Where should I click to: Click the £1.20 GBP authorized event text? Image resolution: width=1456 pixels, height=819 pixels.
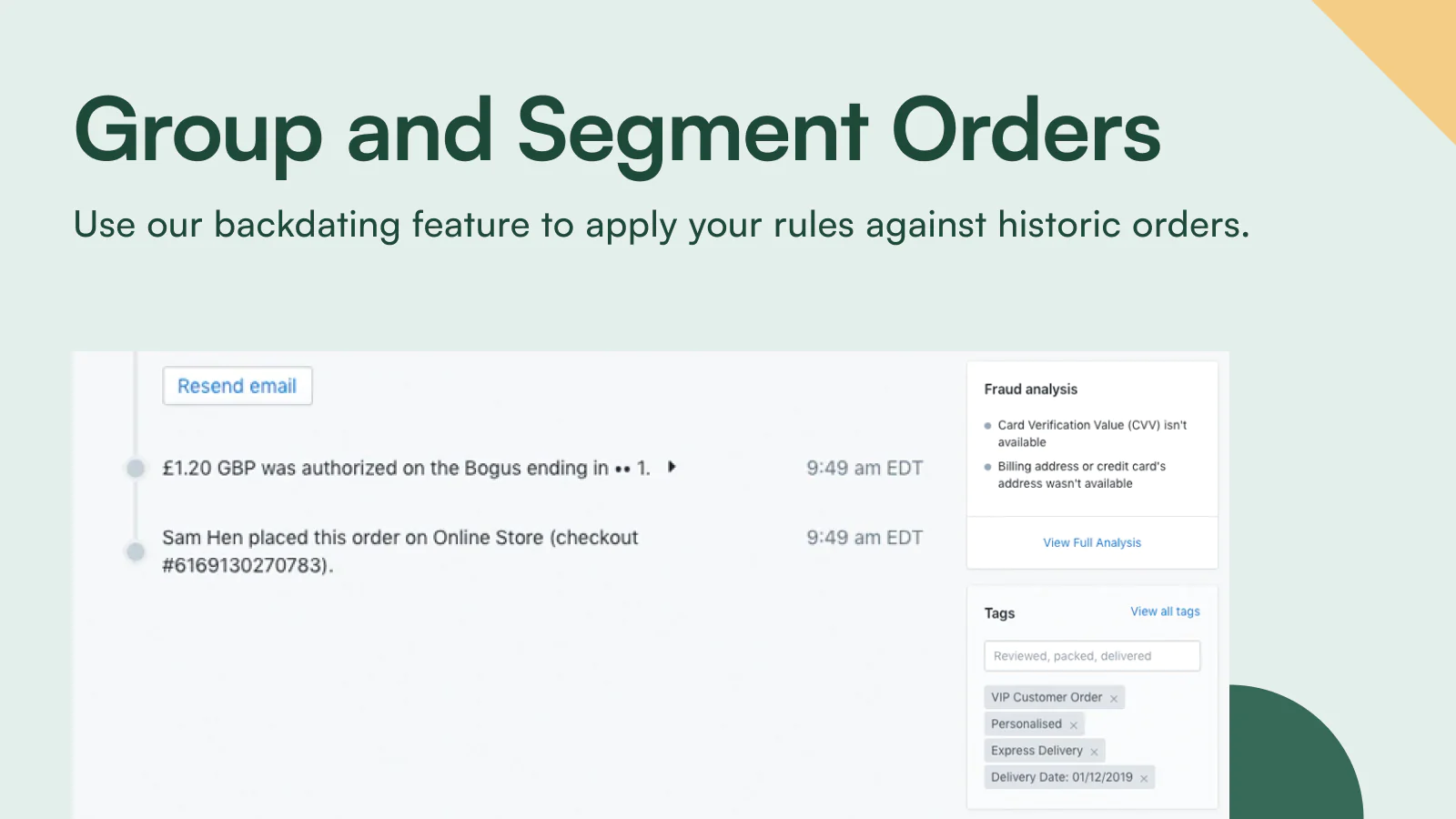(406, 468)
